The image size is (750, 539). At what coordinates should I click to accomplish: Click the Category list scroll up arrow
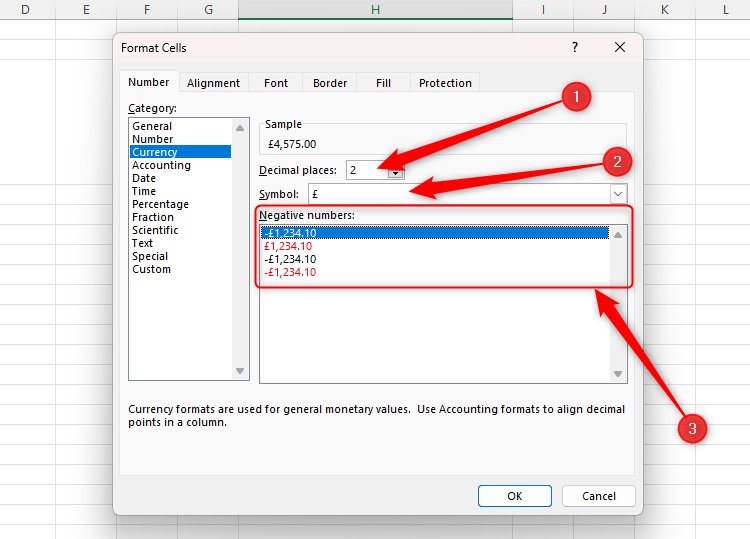point(240,128)
